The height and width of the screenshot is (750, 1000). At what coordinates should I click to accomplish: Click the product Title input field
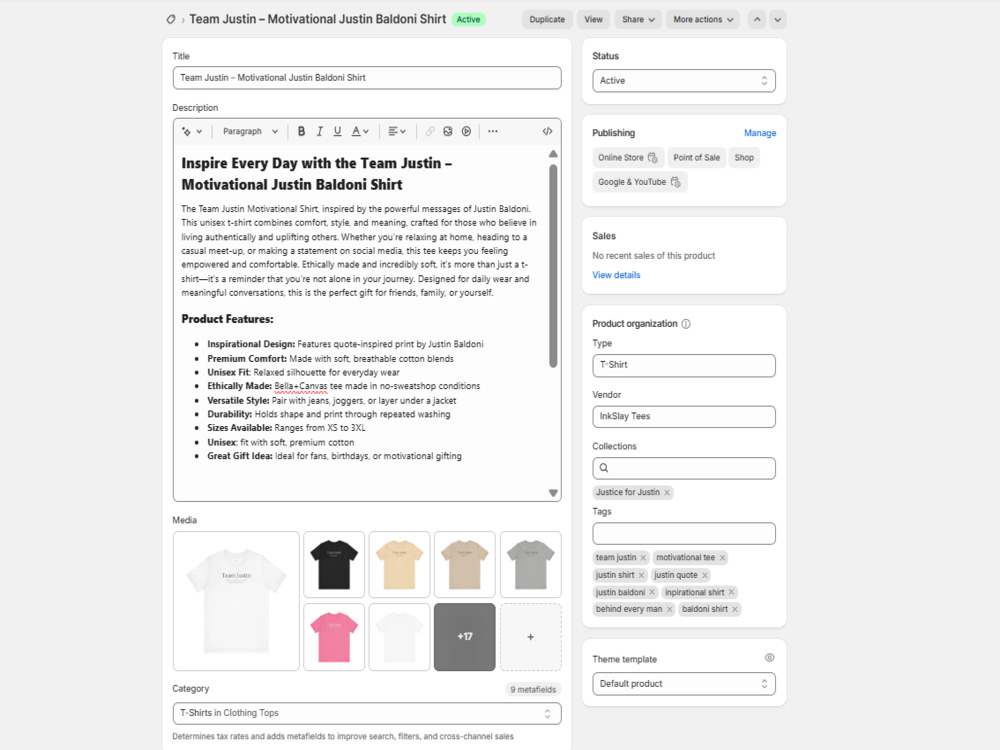click(x=367, y=78)
